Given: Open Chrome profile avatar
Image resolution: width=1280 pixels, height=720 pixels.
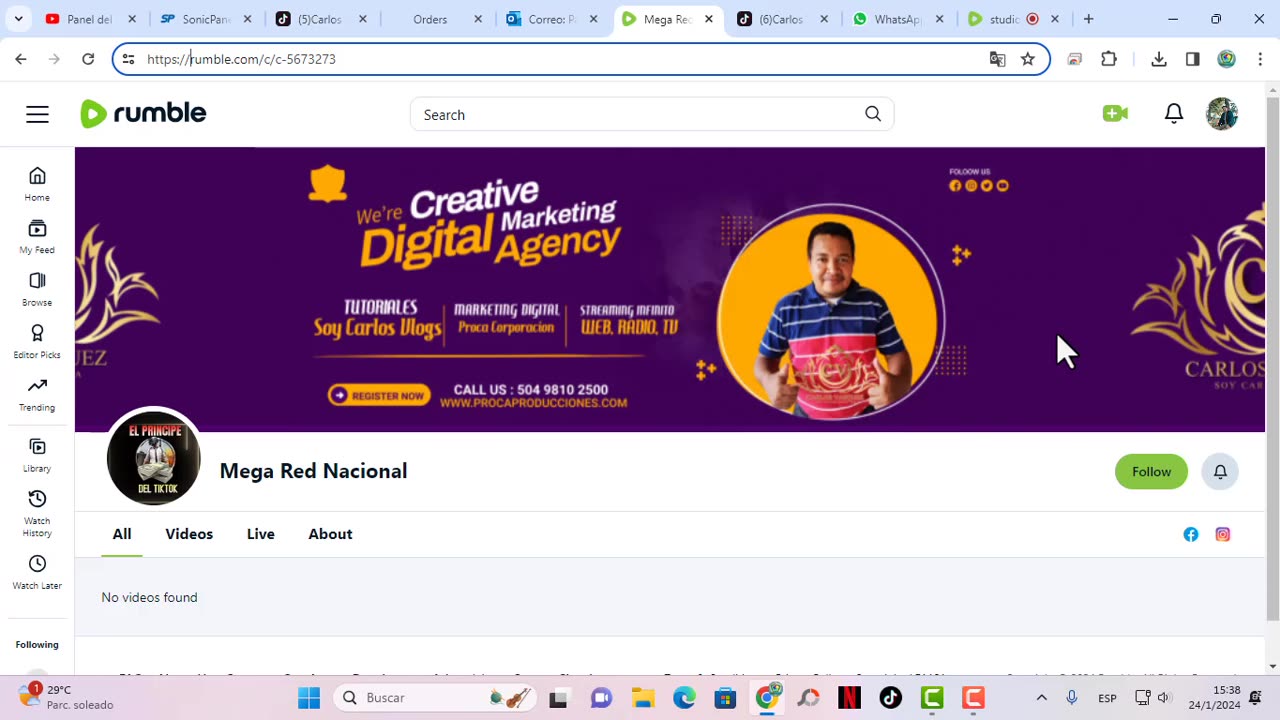Looking at the screenshot, I should [x=1226, y=59].
